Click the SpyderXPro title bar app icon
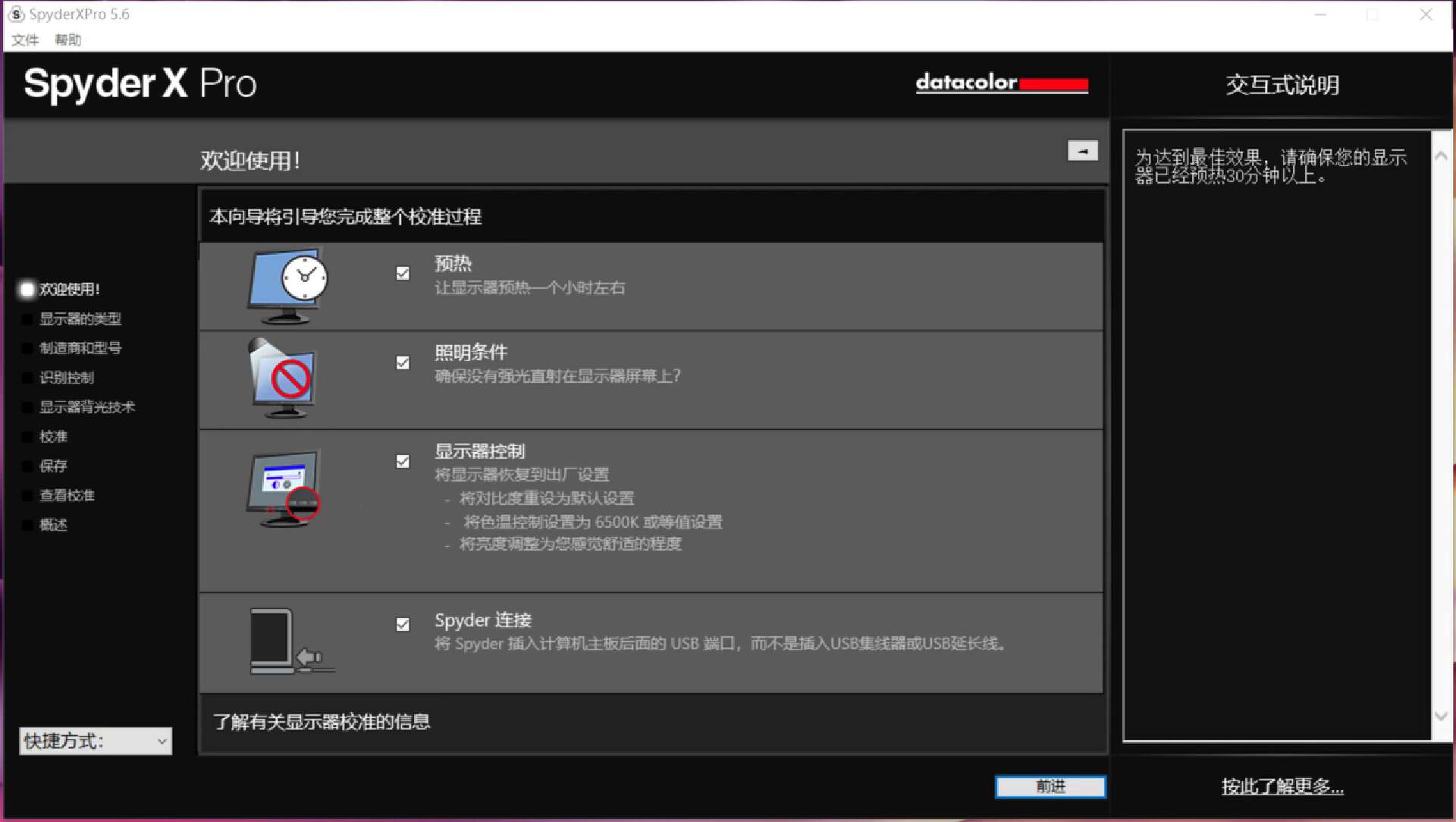Image resolution: width=1456 pixels, height=822 pixels. pyautogui.click(x=16, y=14)
